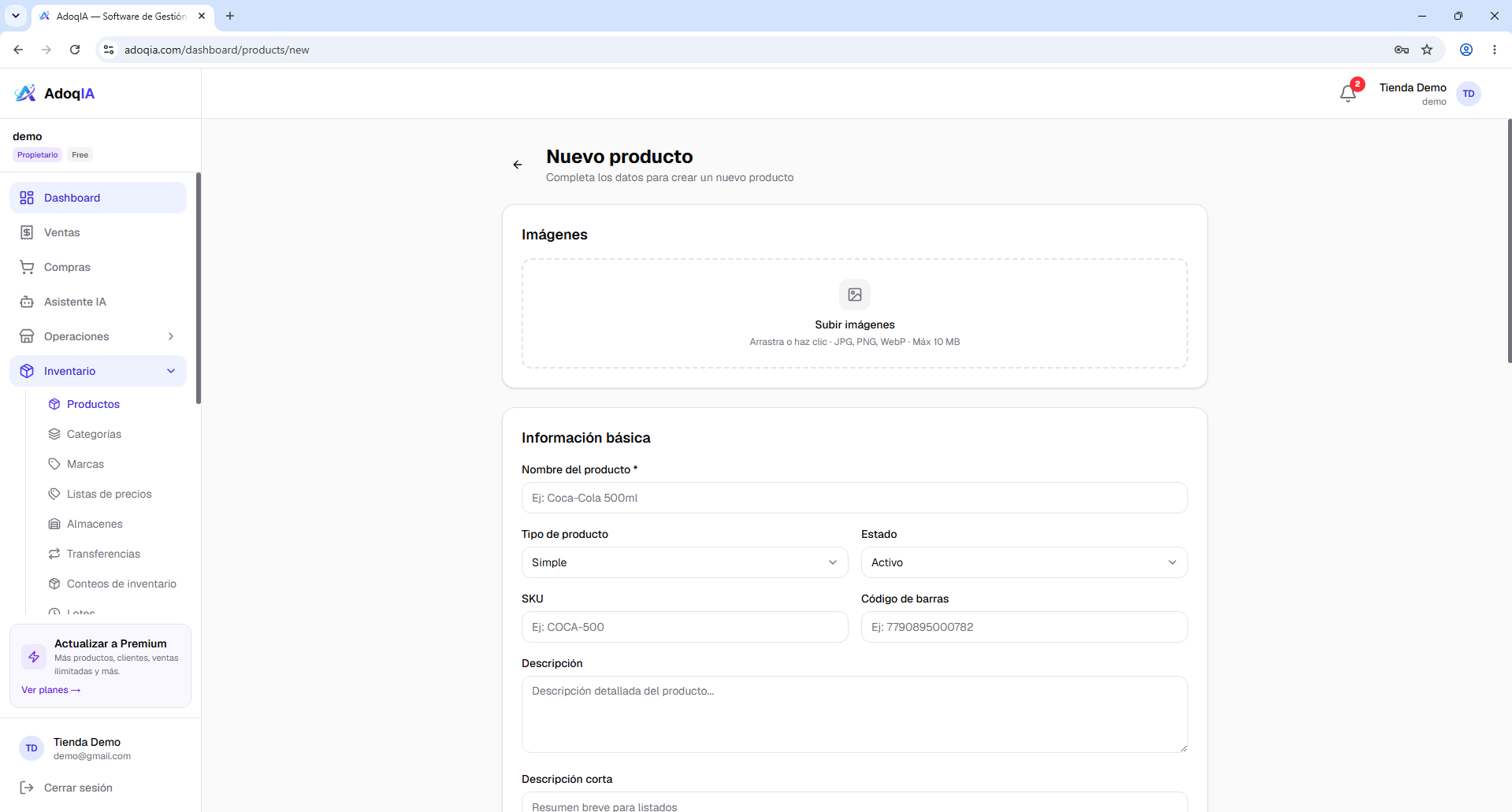Click the Cerrar sesión logout icon

pos(27,788)
